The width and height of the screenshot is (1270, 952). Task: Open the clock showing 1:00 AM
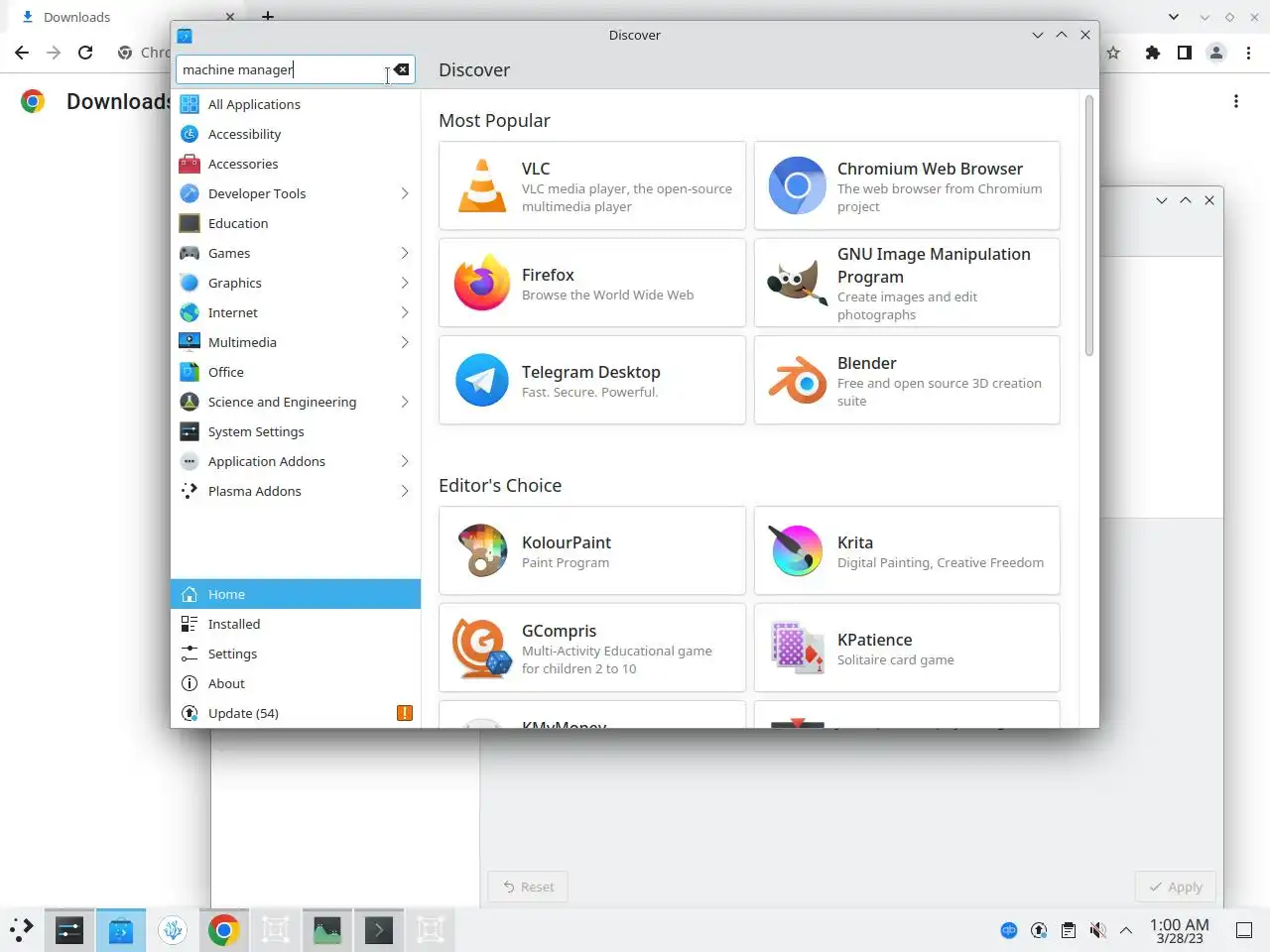1180,930
